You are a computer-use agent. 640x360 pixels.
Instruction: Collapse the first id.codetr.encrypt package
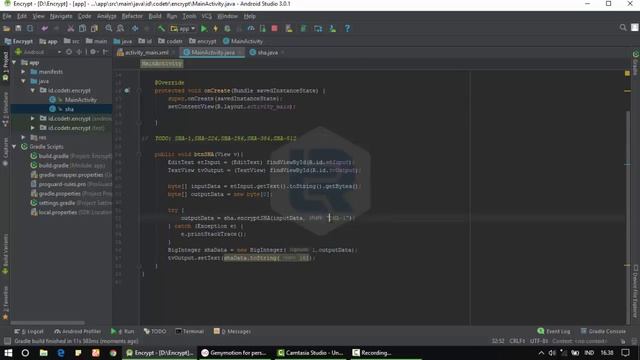pos(33,91)
